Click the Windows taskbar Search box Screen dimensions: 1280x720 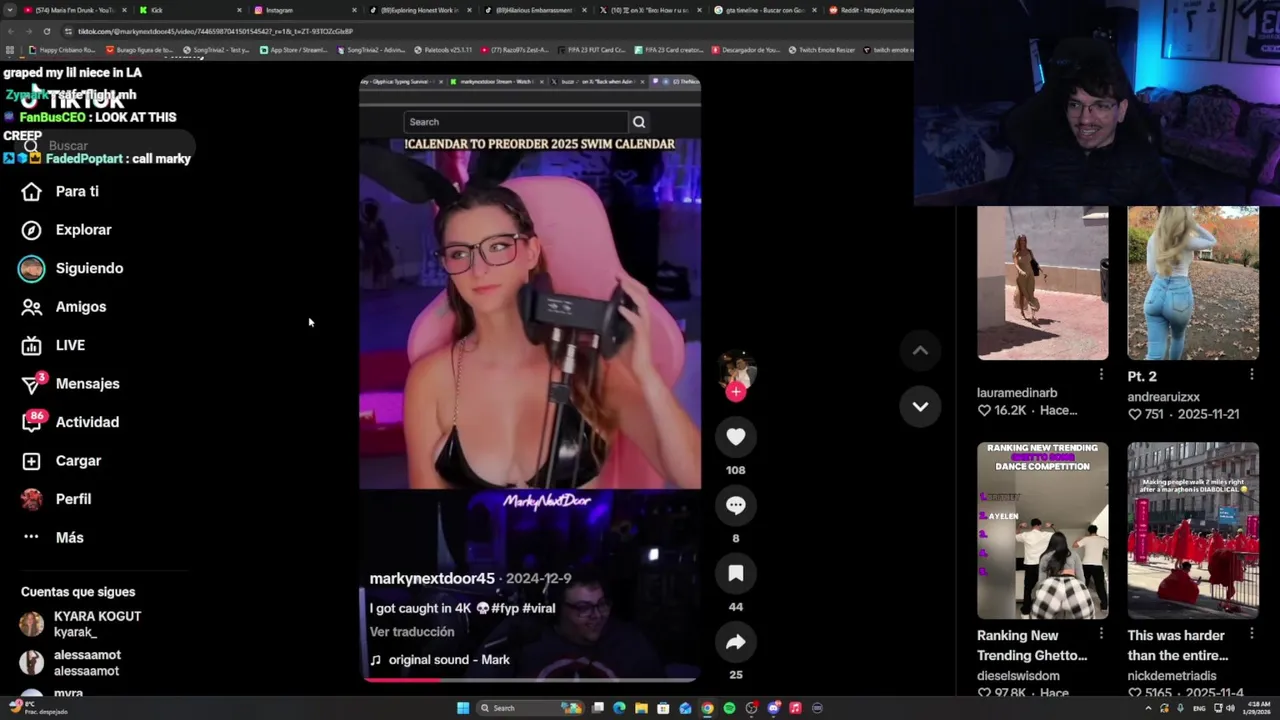click(530, 708)
